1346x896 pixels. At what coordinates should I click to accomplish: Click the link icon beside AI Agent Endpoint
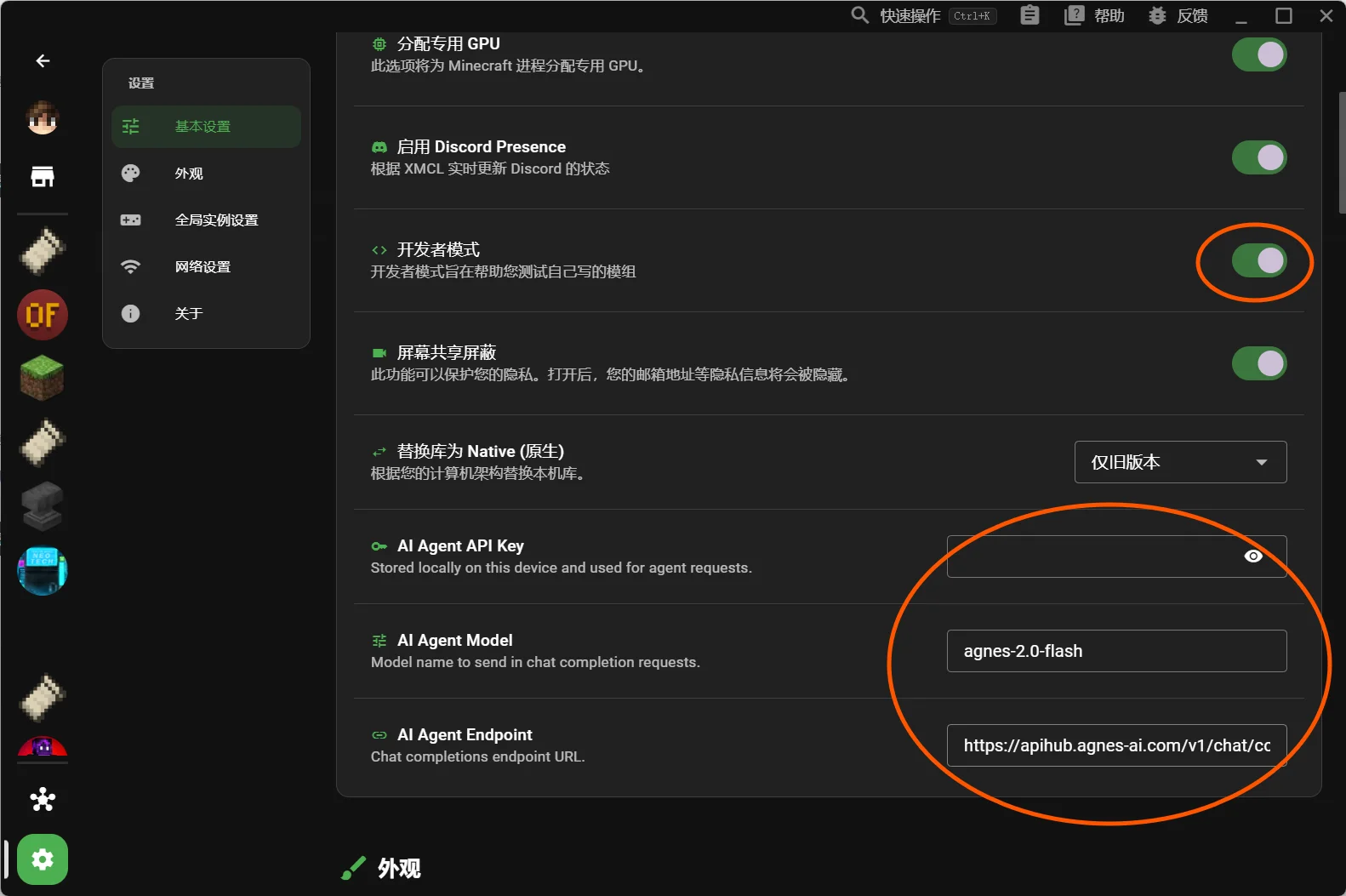(x=379, y=735)
